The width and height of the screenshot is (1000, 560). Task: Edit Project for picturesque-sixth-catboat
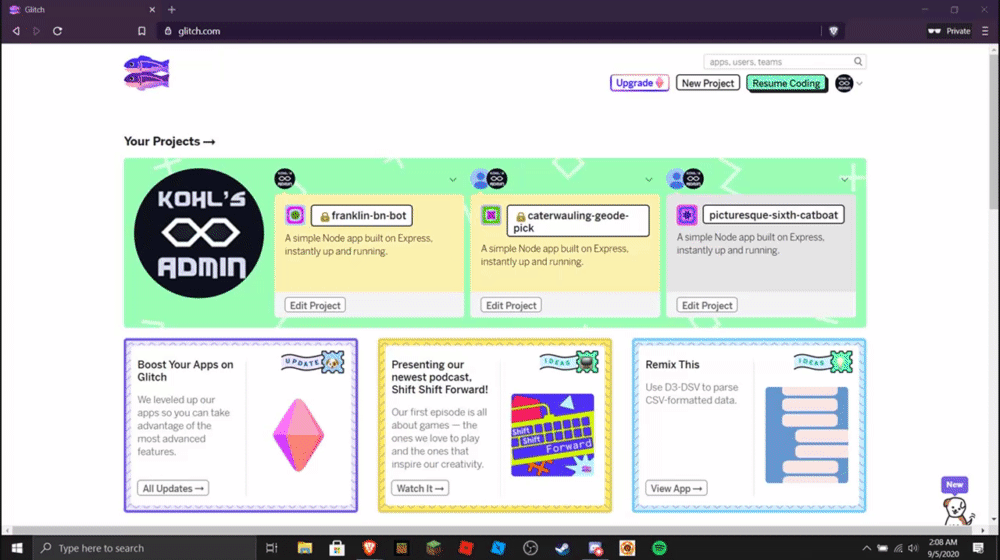pos(707,306)
